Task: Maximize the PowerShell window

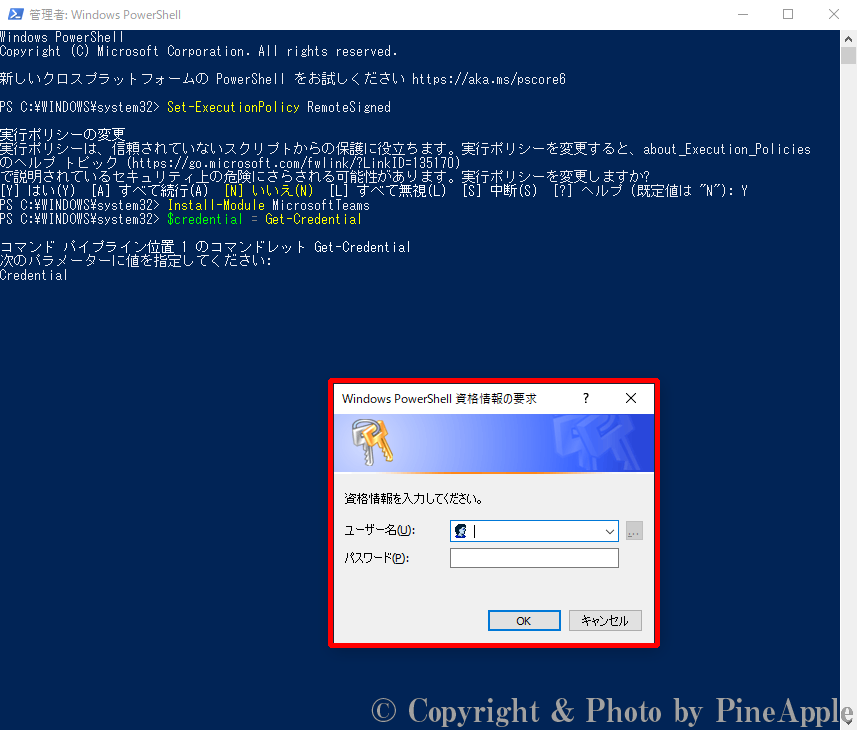Action: 788,15
